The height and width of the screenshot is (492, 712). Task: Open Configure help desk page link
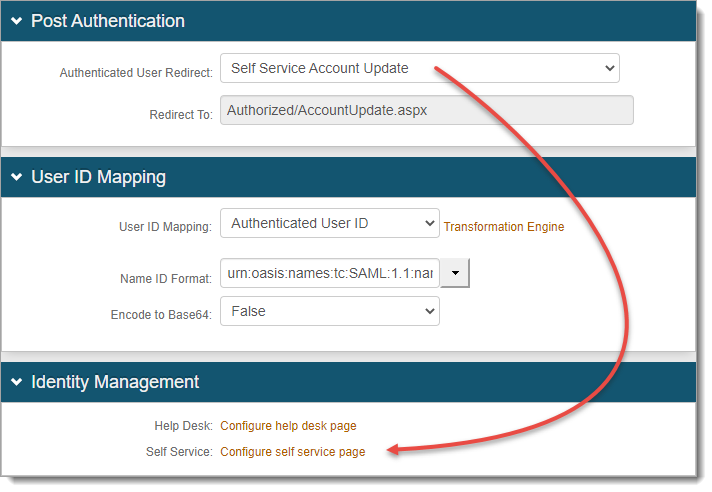(x=288, y=426)
